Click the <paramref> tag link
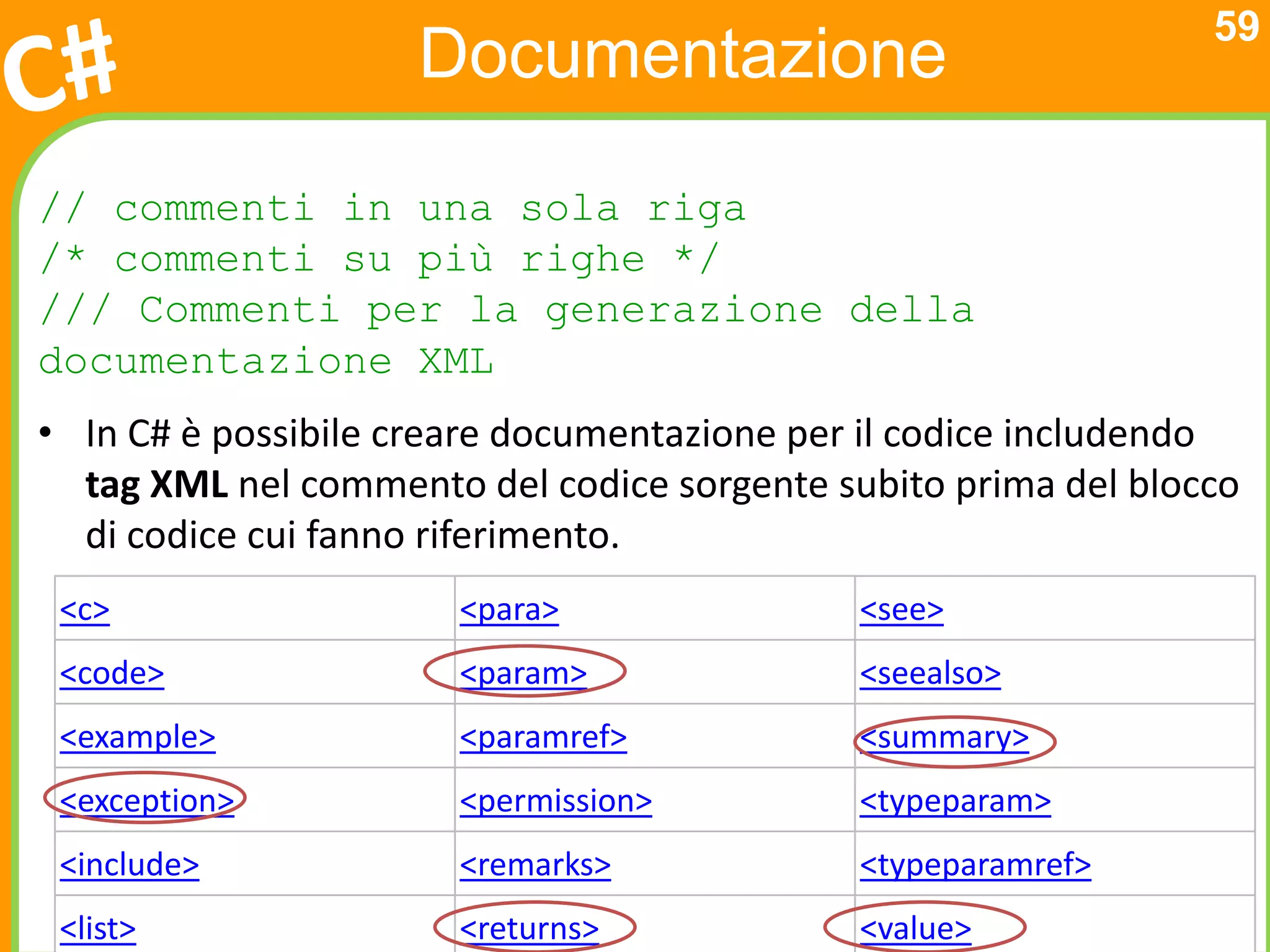1270x952 pixels. point(543,738)
